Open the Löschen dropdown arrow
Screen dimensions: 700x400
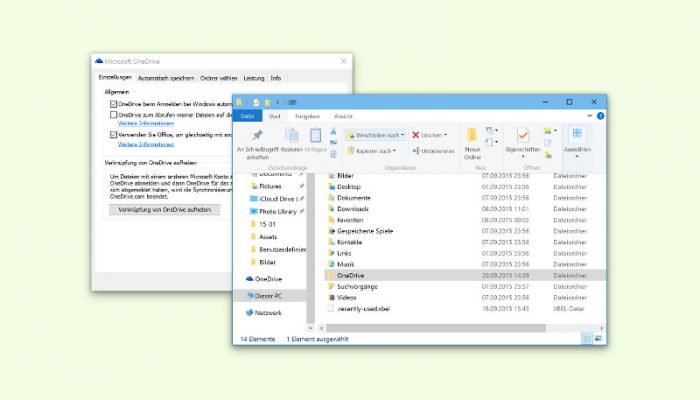coord(446,135)
